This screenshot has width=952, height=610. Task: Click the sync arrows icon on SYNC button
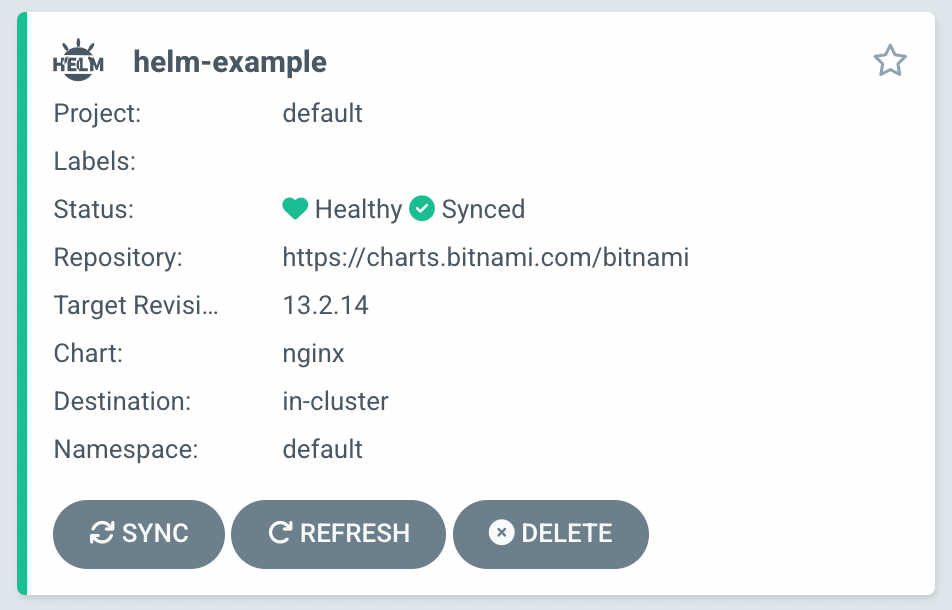pyautogui.click(x=101, y=534)
